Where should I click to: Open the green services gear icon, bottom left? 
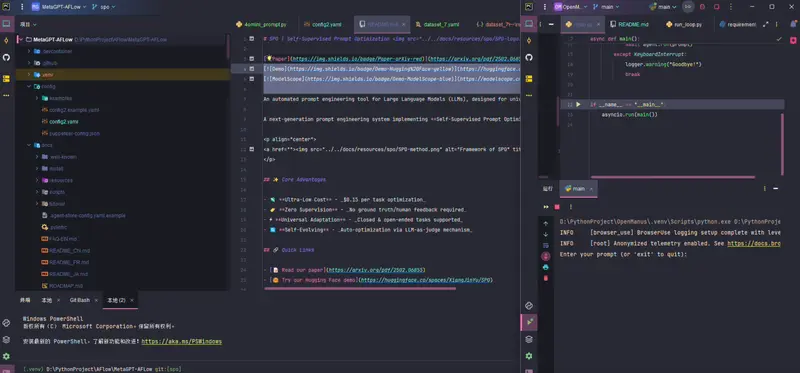click(6, 356)
